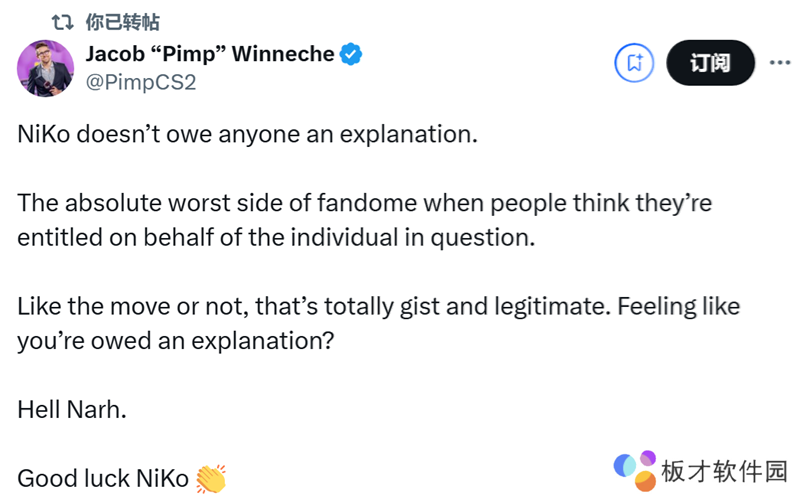Screen dimensions: 800x496
Task: Open the three-dot more options menu
Action: [779, 62]
